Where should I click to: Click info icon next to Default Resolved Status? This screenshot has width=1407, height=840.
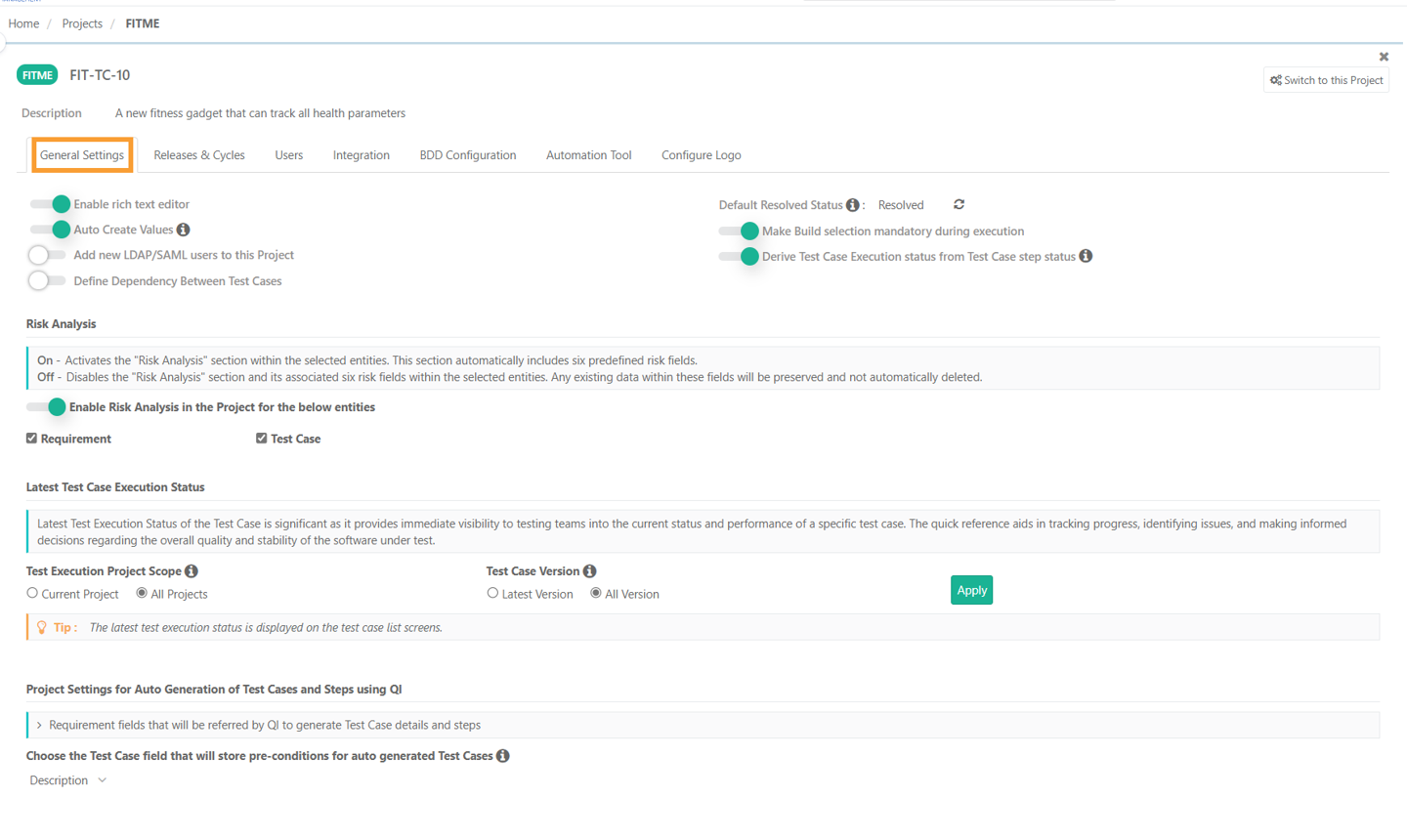pos(853,205)
